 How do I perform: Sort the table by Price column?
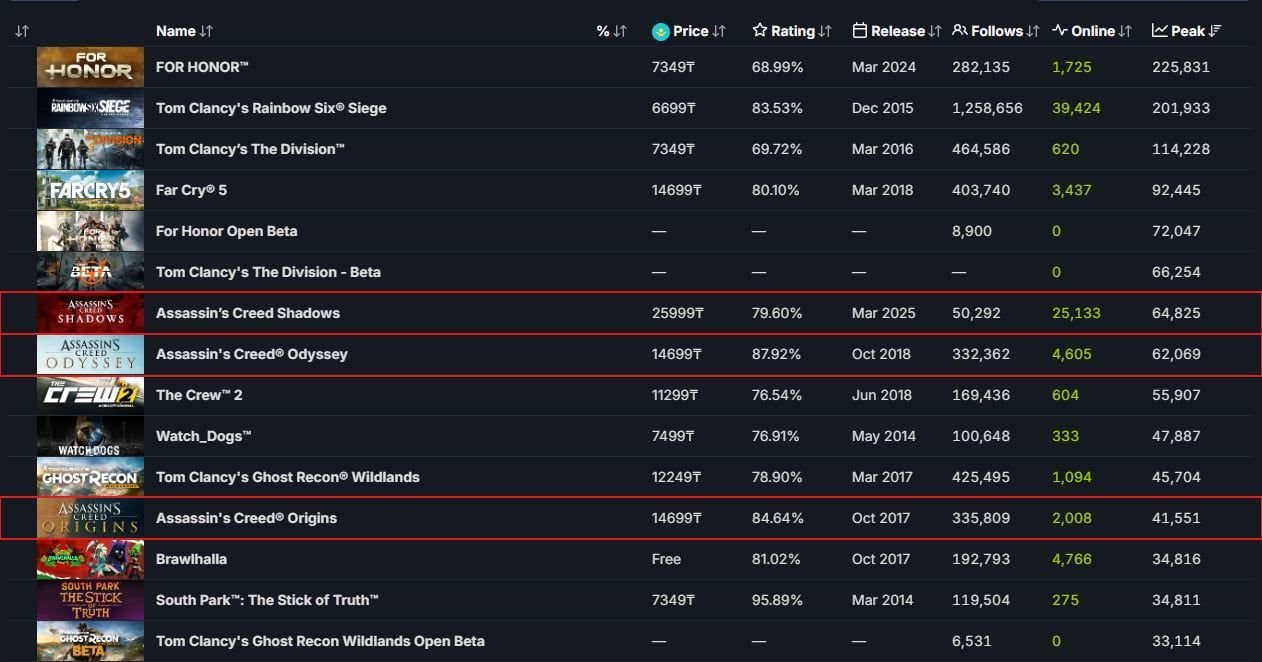coord(689,31)
